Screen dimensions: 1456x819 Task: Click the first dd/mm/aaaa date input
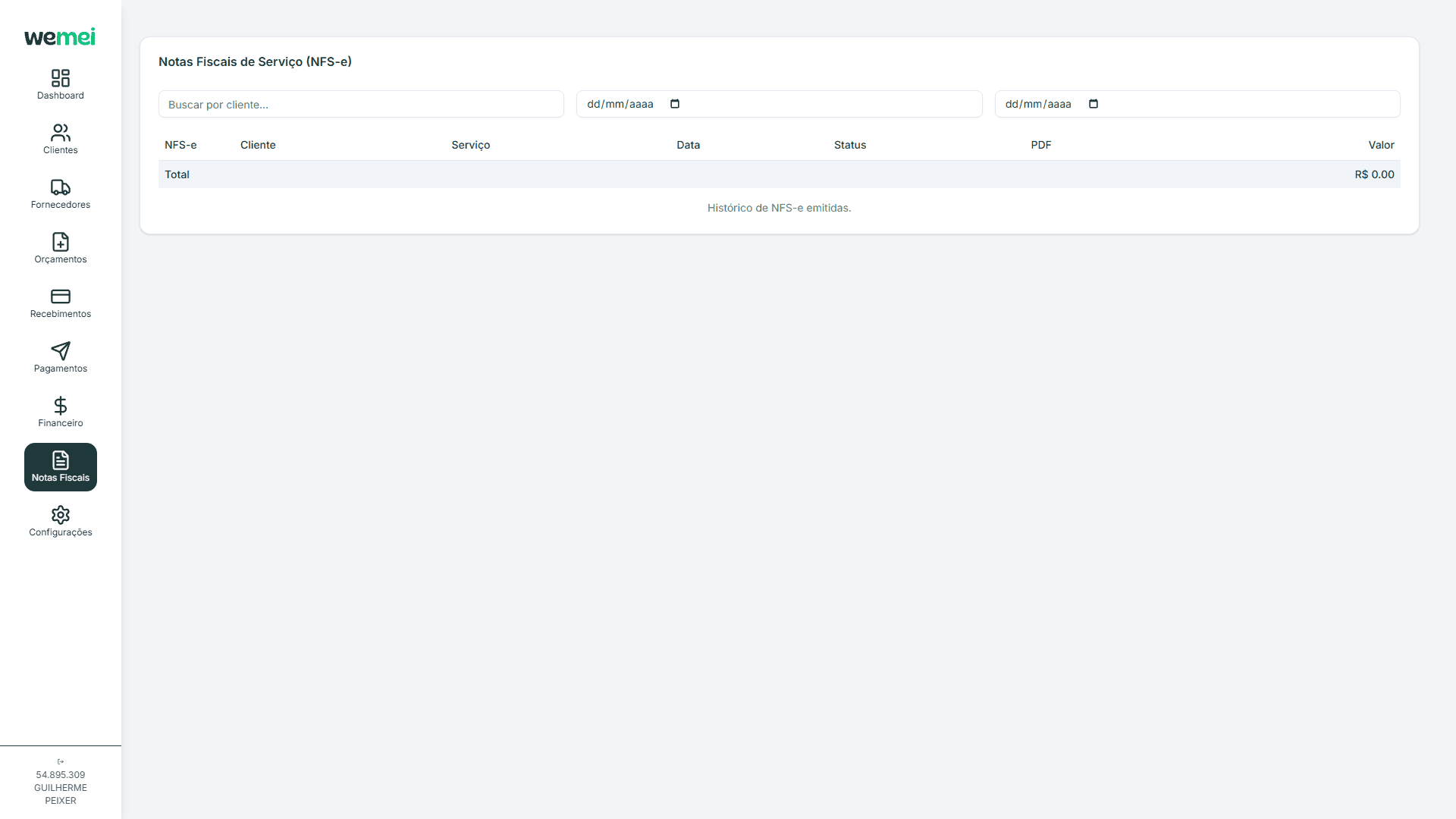620,104
